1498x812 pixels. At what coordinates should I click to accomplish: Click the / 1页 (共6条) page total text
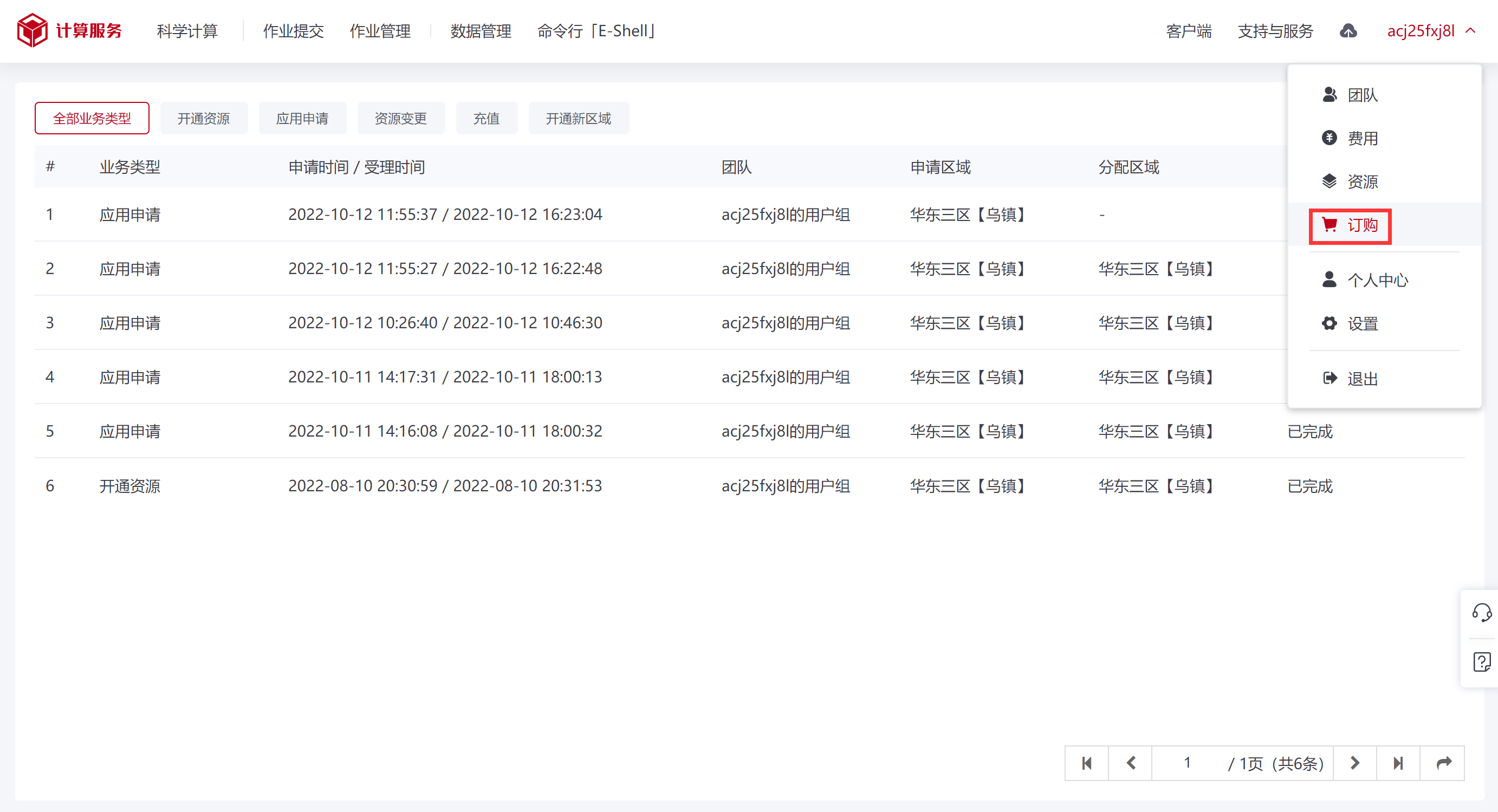1275,763
